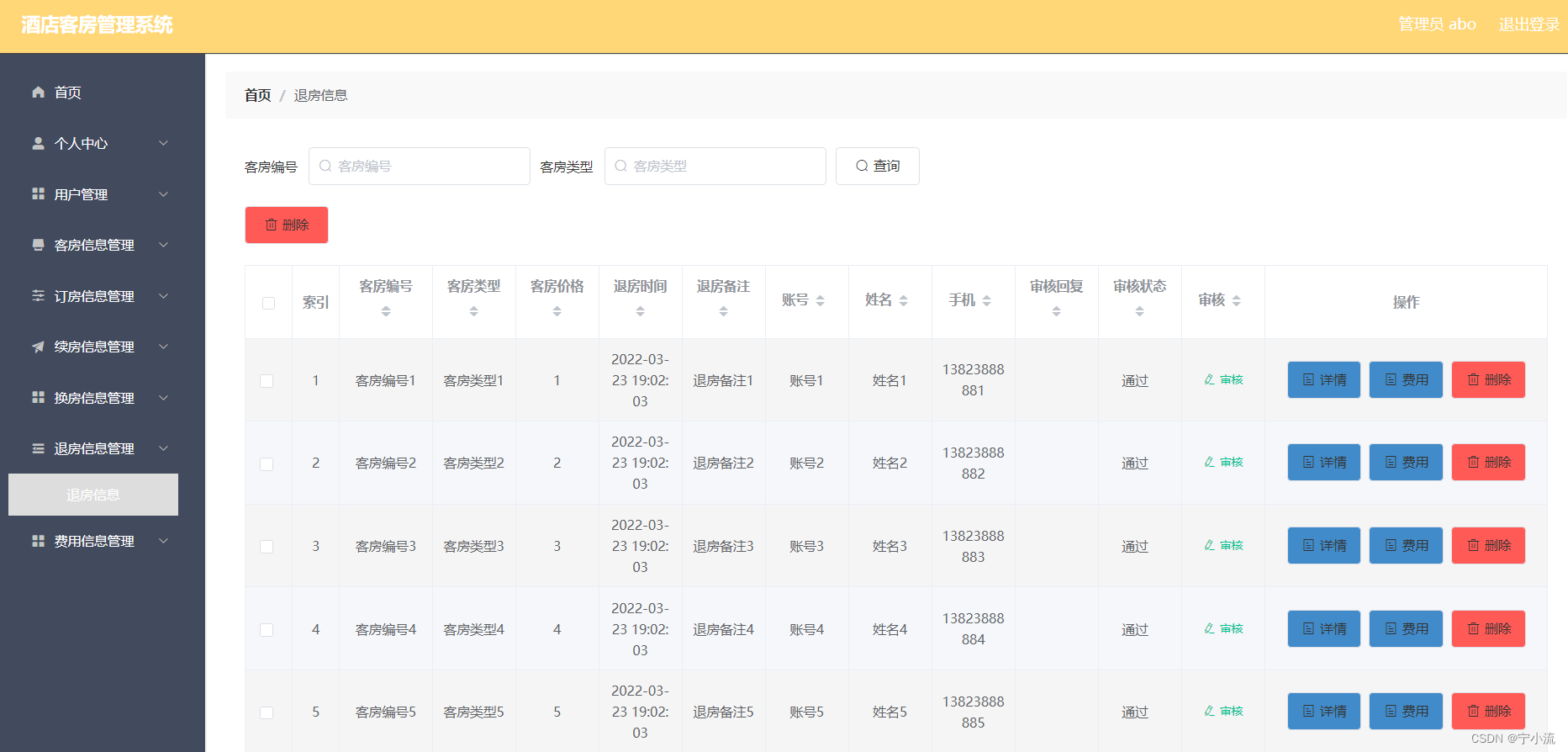Click the search icon in 客房编号 input

[x=325, y=166]
